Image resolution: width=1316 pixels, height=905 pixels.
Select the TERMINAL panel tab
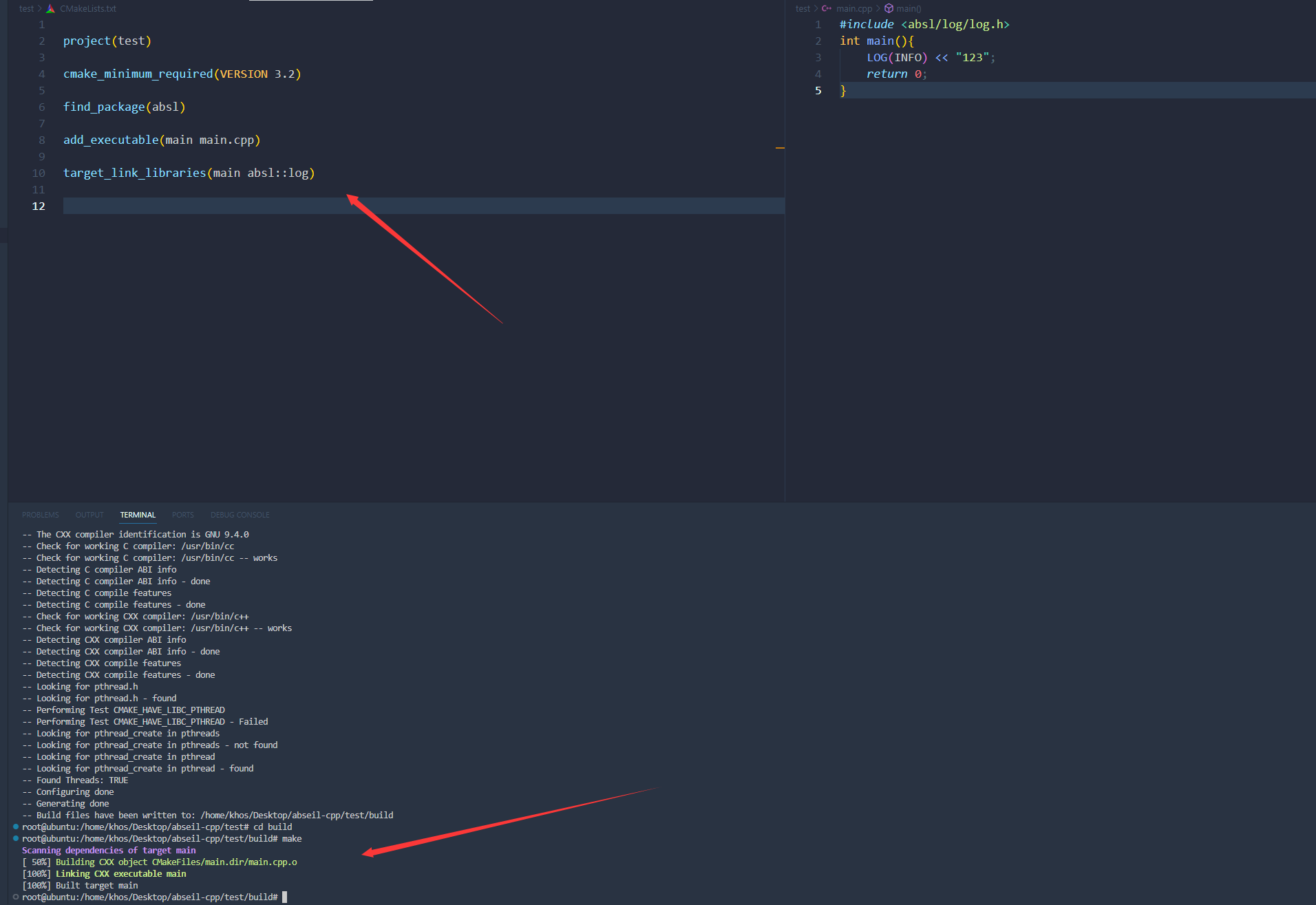[138, 515]
